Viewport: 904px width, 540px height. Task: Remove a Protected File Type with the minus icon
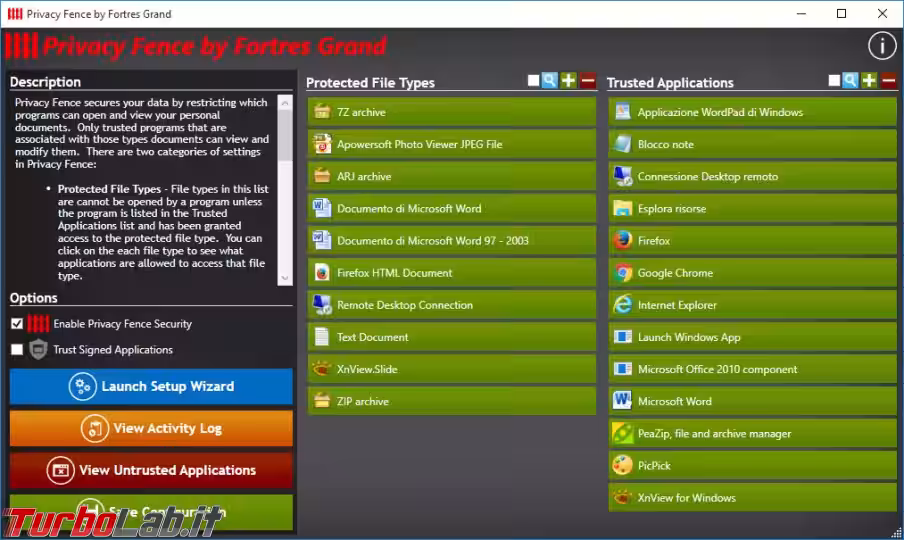pos(587,81)
